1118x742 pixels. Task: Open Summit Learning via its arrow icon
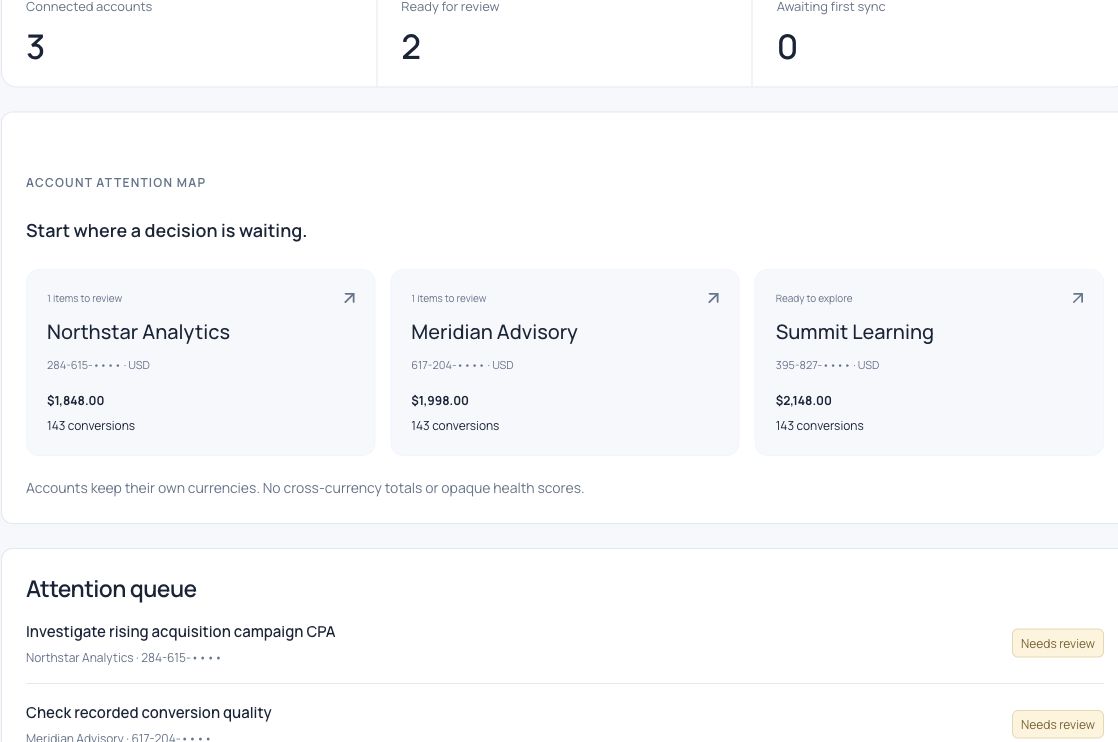pos(1077,298)
